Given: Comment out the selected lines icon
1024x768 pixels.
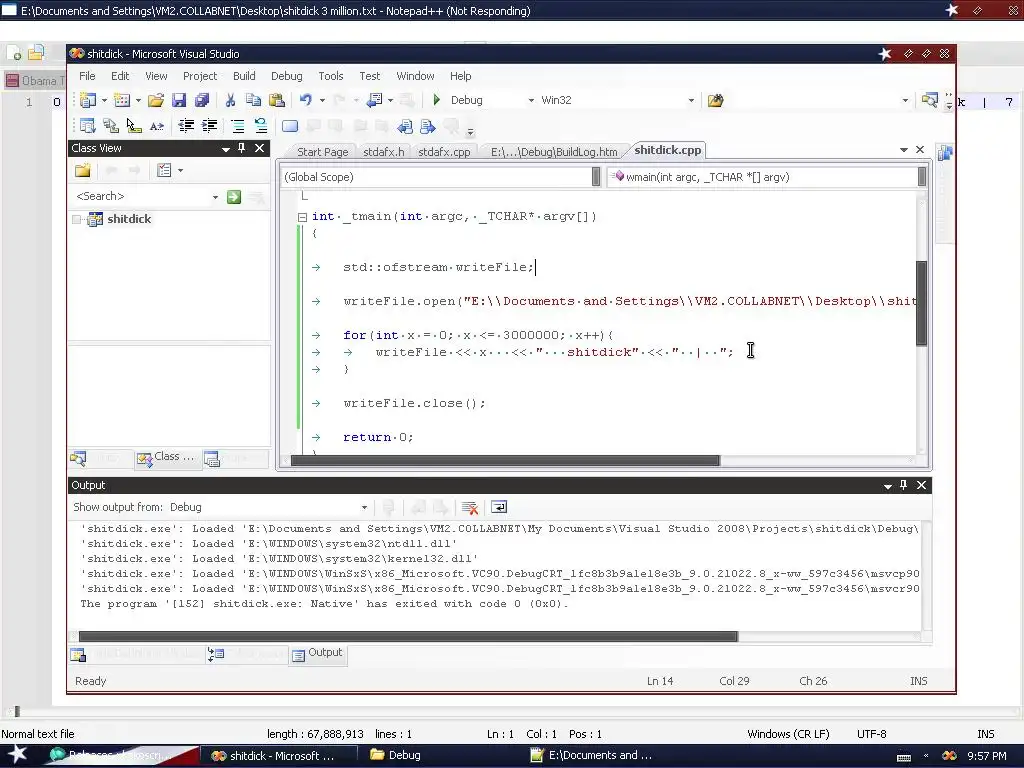Looking at the screenshot, I should [x=238, y=126].
